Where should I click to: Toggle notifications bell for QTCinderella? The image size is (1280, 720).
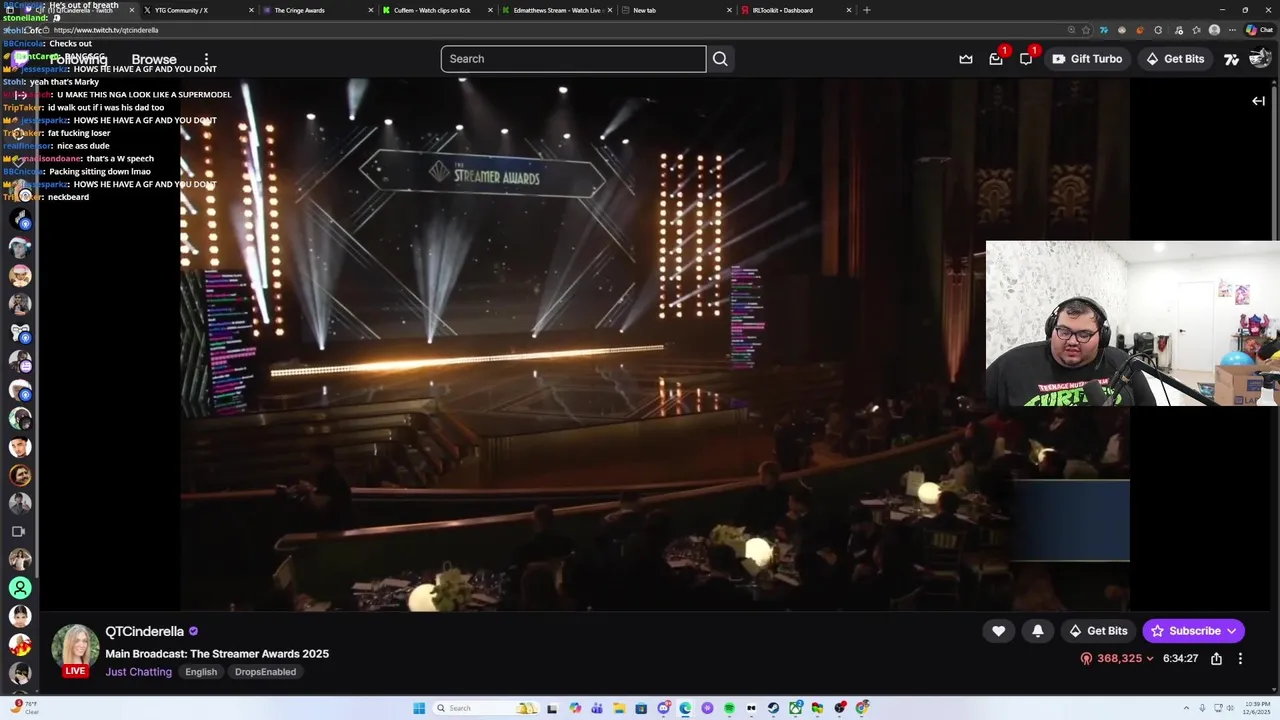point(1038,631)
